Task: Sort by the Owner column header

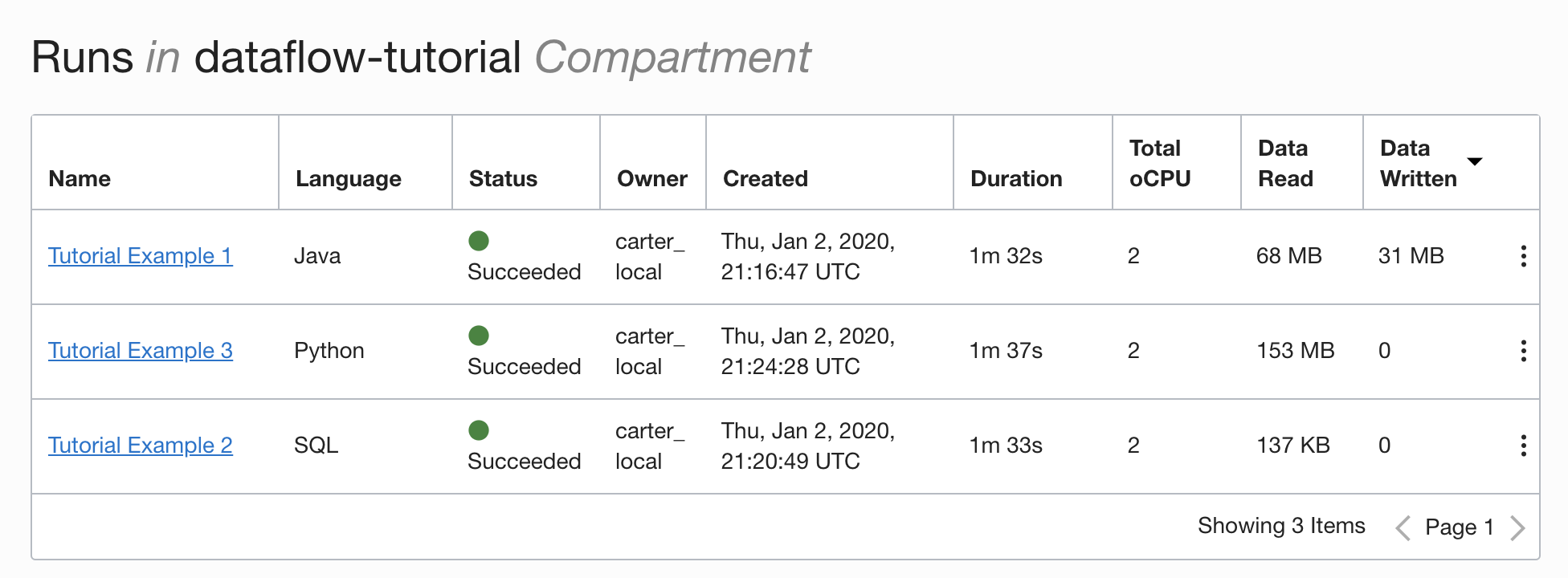Action: tap(652, 179)
